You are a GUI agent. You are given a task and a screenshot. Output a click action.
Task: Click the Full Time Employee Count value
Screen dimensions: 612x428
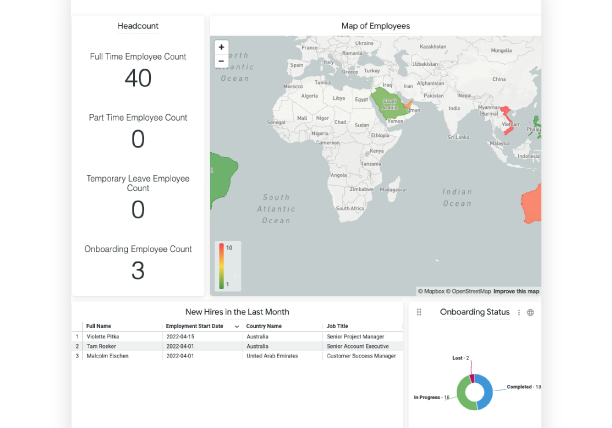[x=138, y=78]
